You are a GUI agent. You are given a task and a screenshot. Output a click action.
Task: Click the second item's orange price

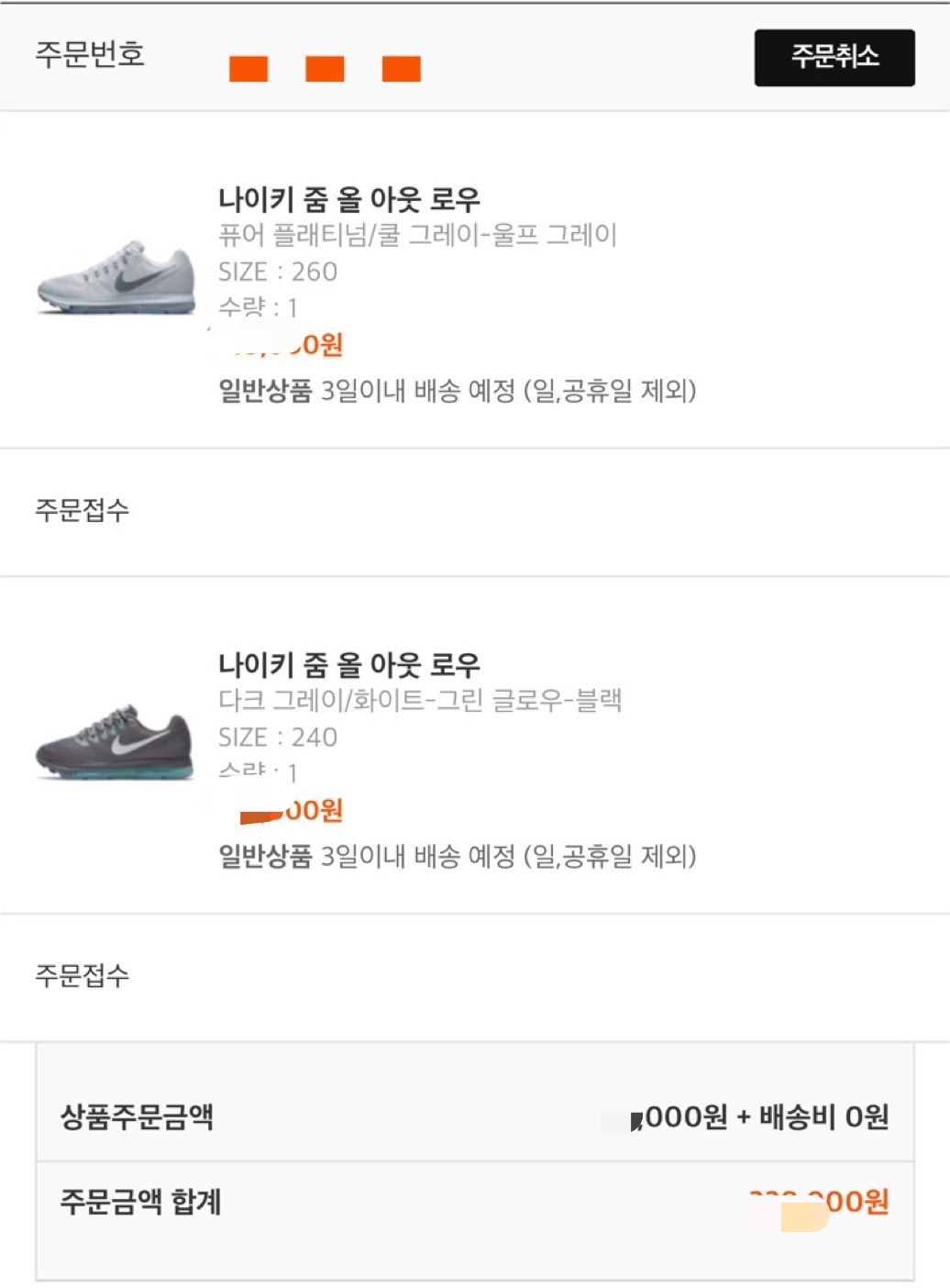click(x=281, y=810)
